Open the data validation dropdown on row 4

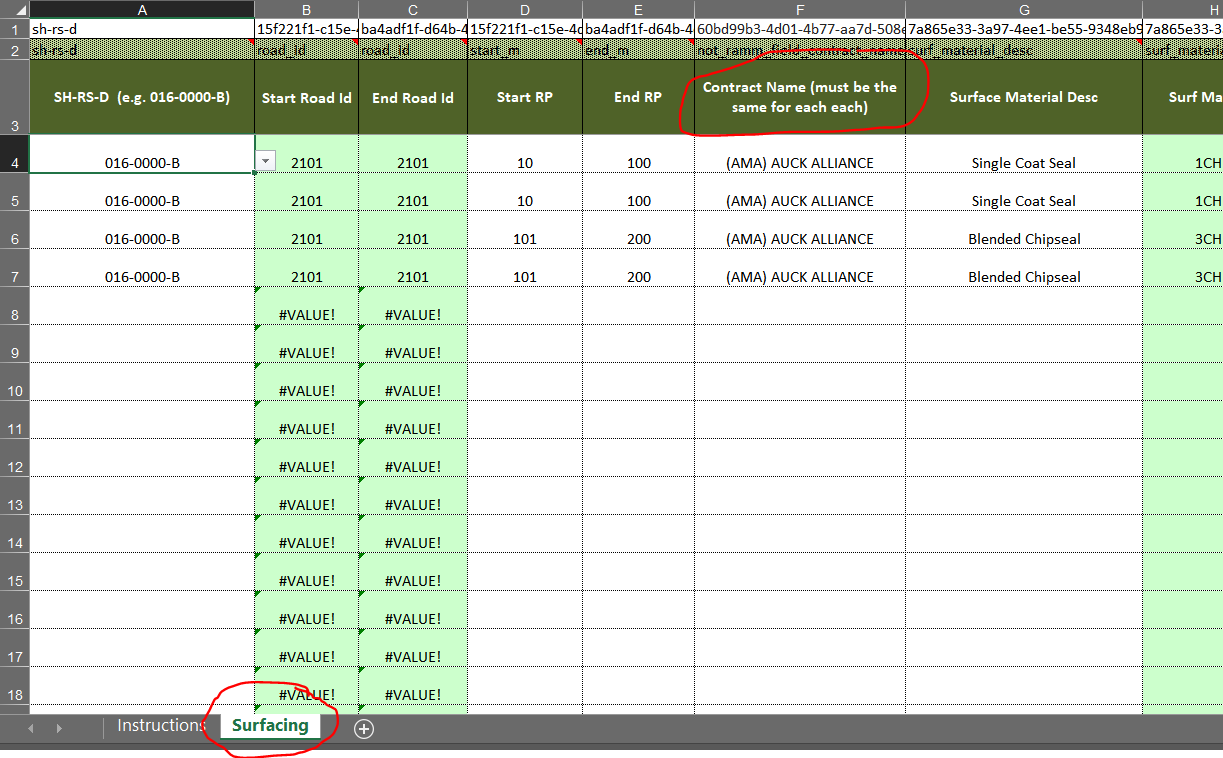(x=266, y=161)
